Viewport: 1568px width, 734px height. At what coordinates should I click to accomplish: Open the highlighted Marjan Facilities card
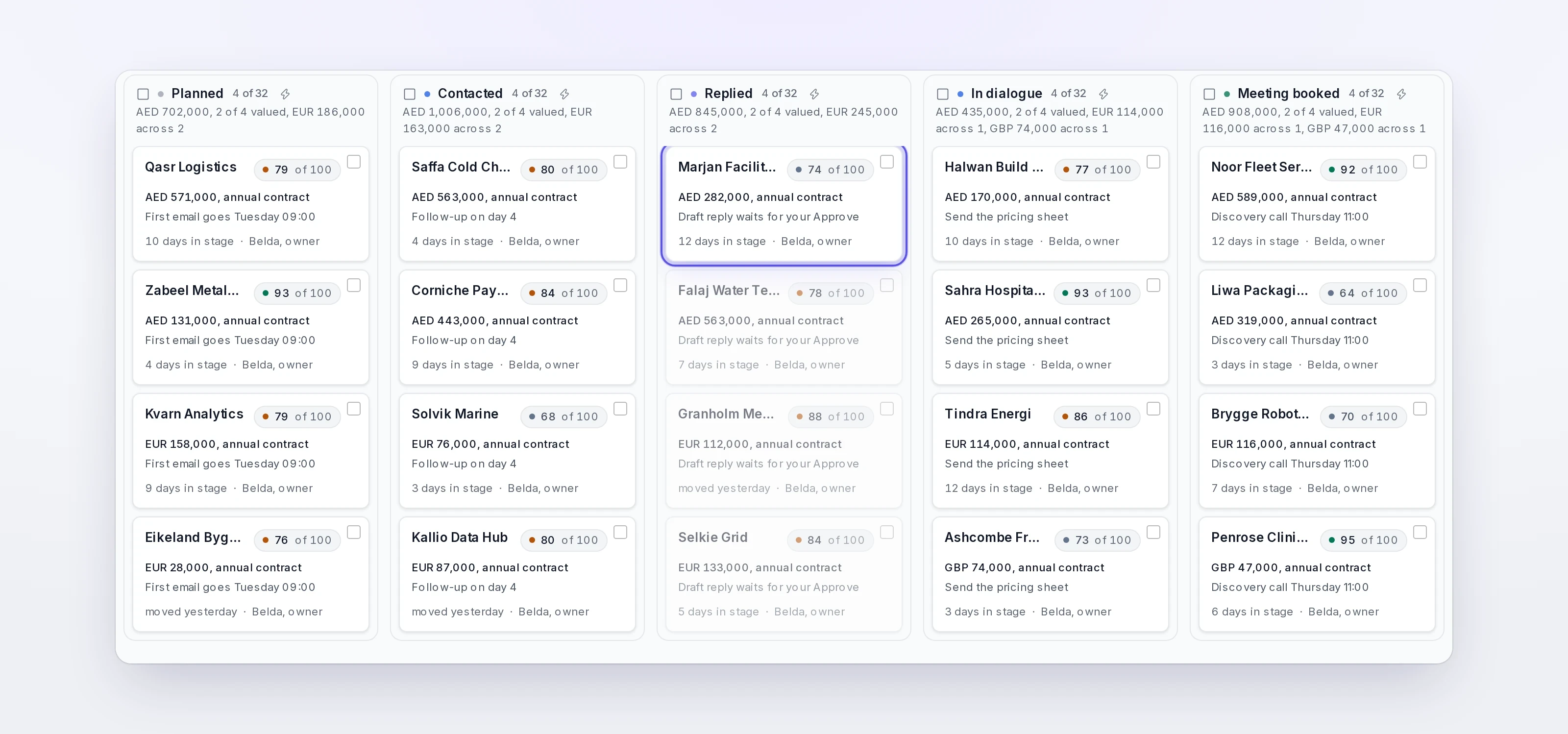point(784,204)
